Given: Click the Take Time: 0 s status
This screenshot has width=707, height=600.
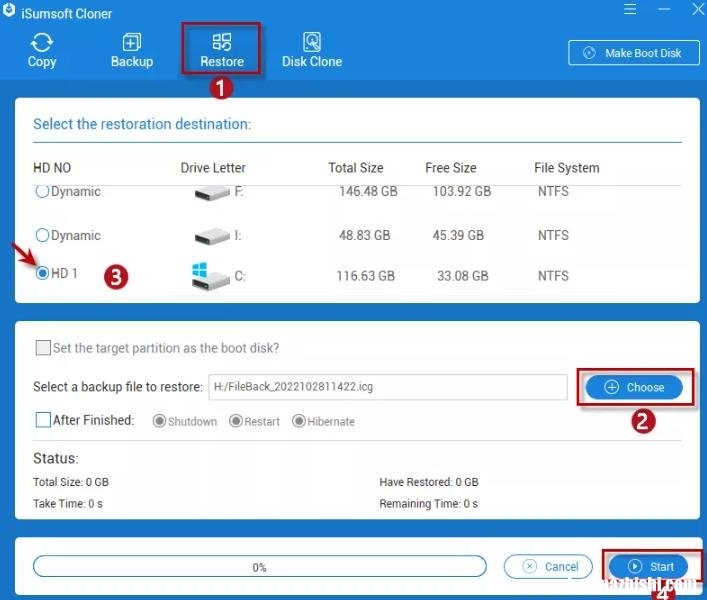Looking at the screenshot, I should [68, 504].
